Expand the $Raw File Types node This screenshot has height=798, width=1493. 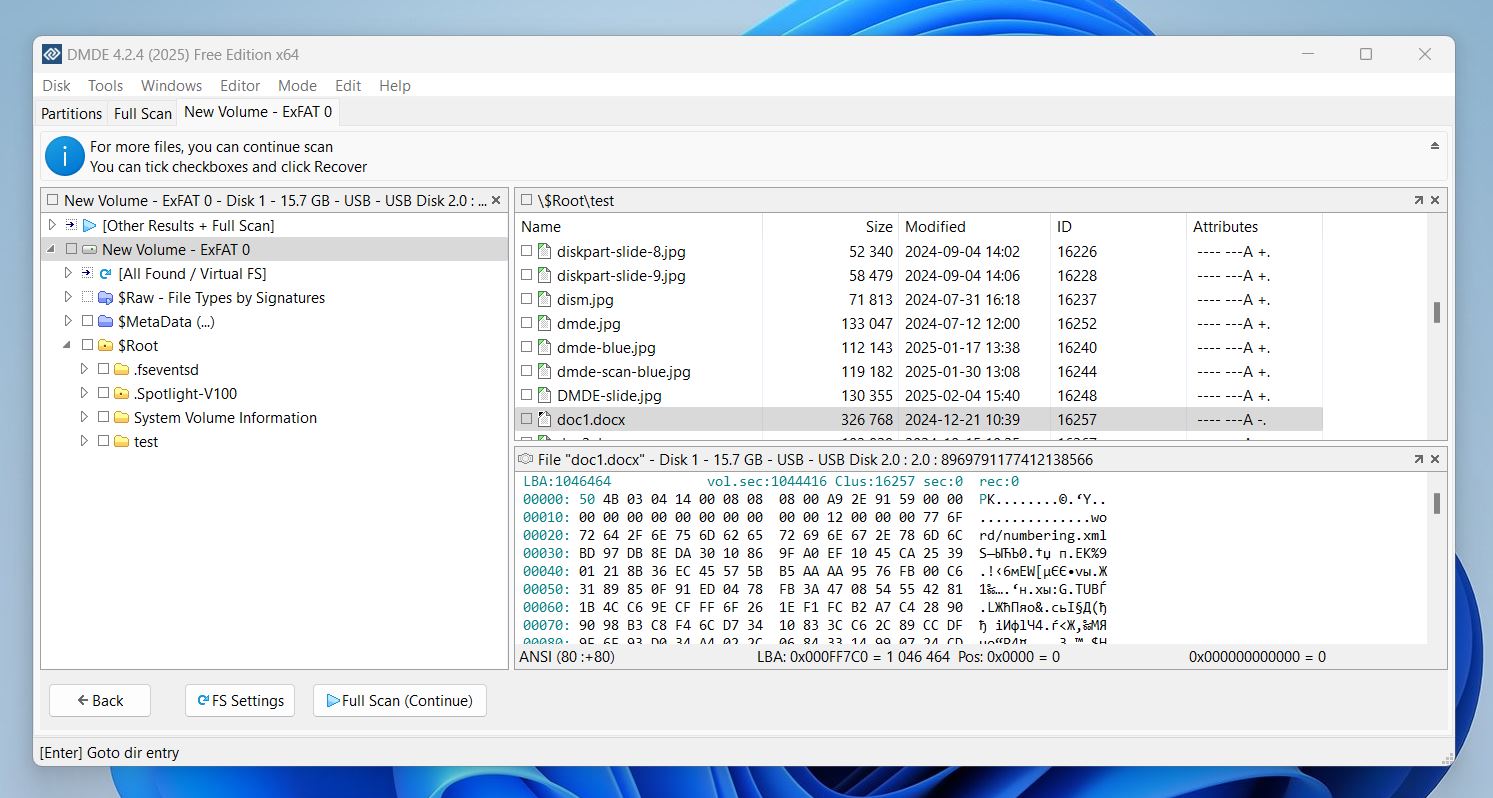(x=68, y=298)
